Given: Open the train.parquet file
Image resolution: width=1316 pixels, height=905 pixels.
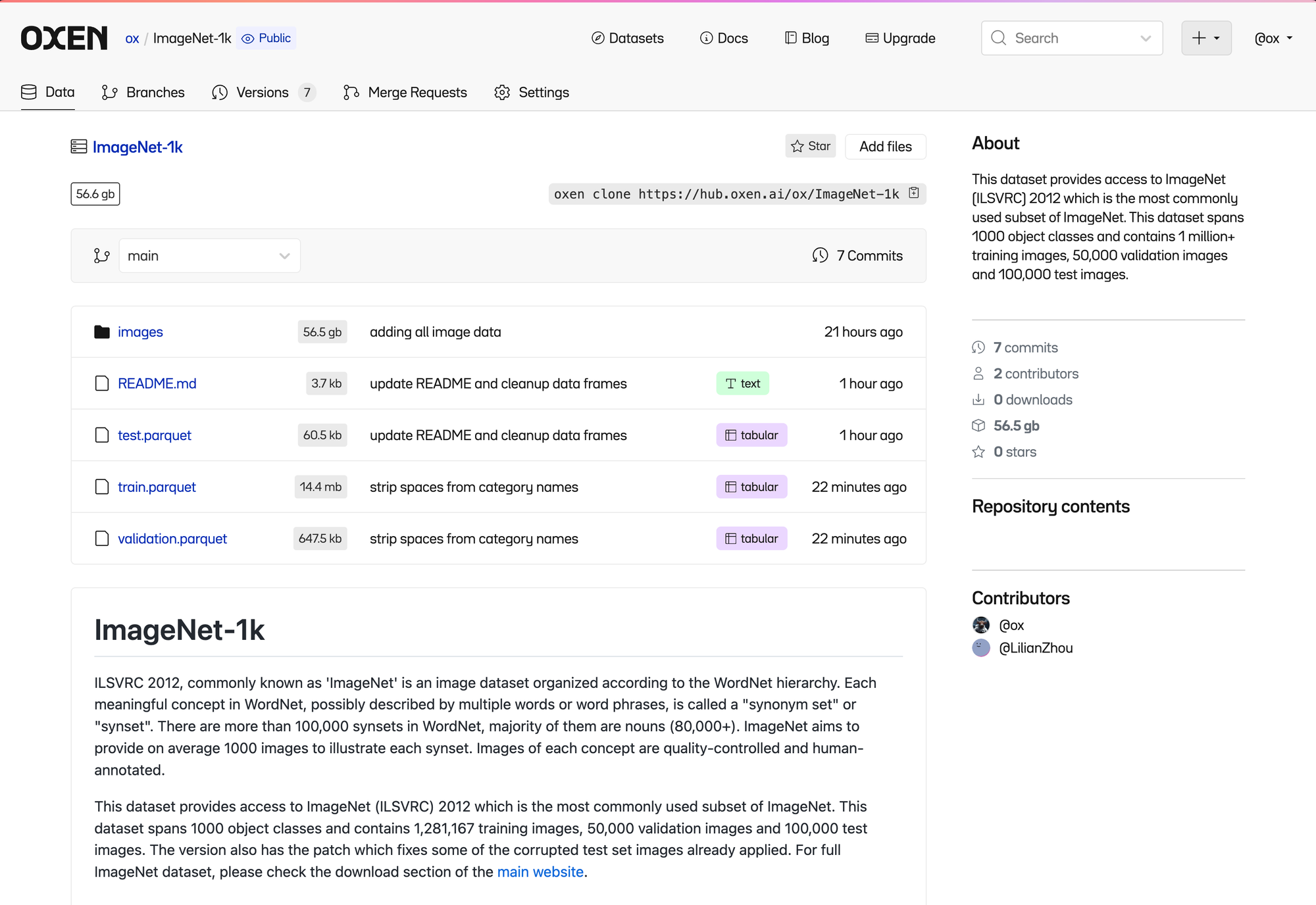Looking at the screenshot, I should click(157, 487).
